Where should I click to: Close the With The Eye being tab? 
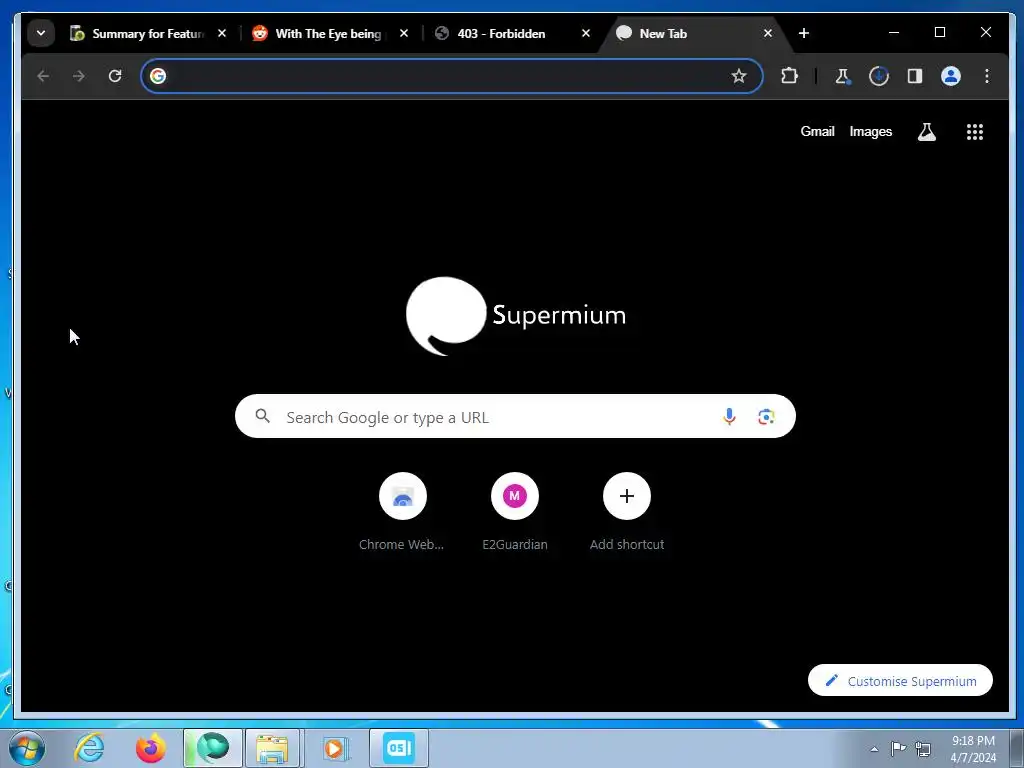(x=404, y=33)
